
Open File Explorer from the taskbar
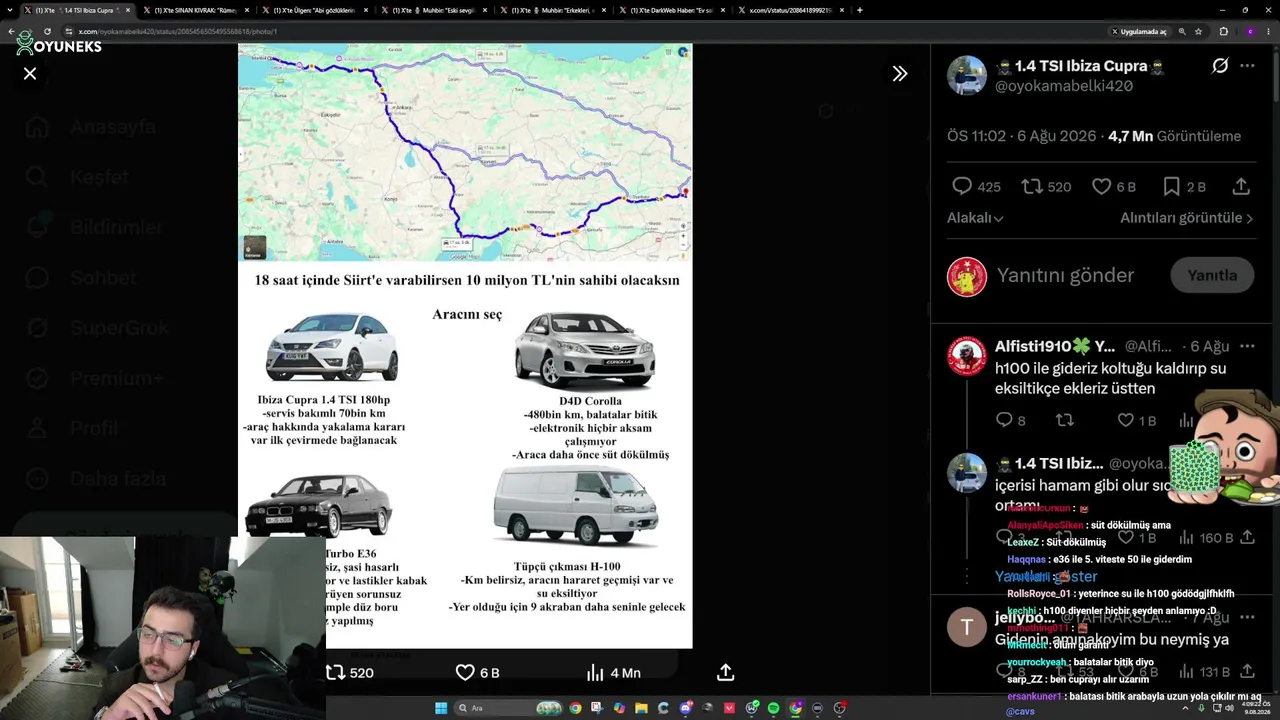click(641, 708)
